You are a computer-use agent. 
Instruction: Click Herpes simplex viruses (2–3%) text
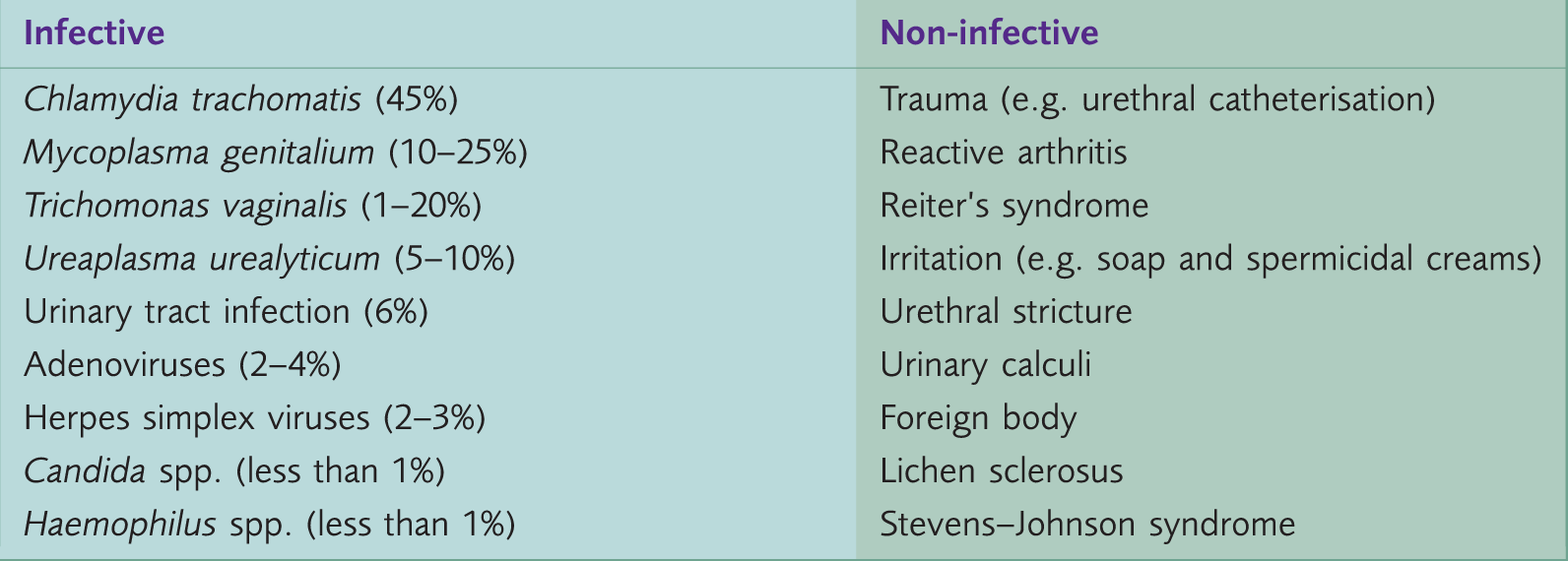click(255, 418)
